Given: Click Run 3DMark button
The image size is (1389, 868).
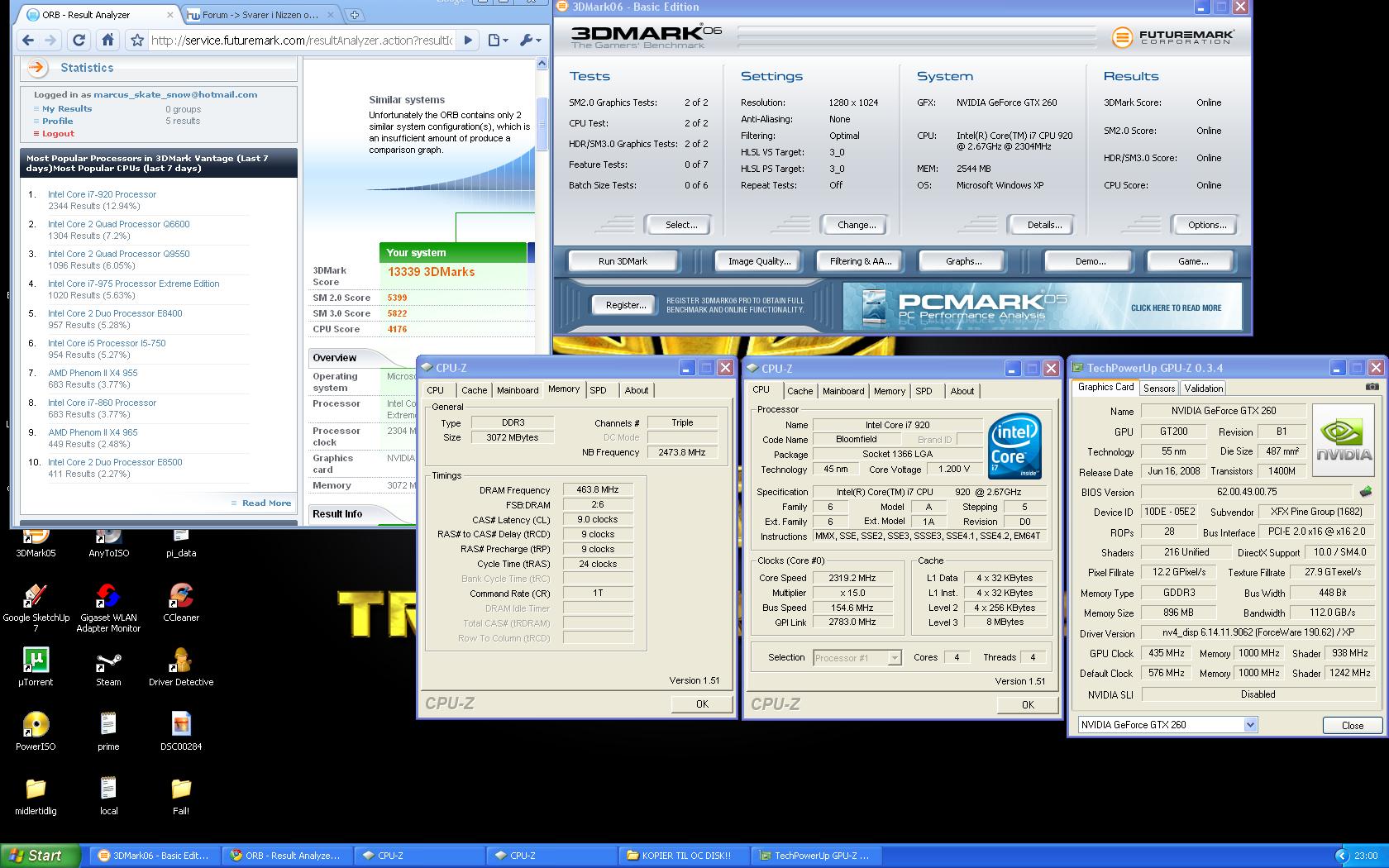Looking at the screenshot, I should coord(623,261).
